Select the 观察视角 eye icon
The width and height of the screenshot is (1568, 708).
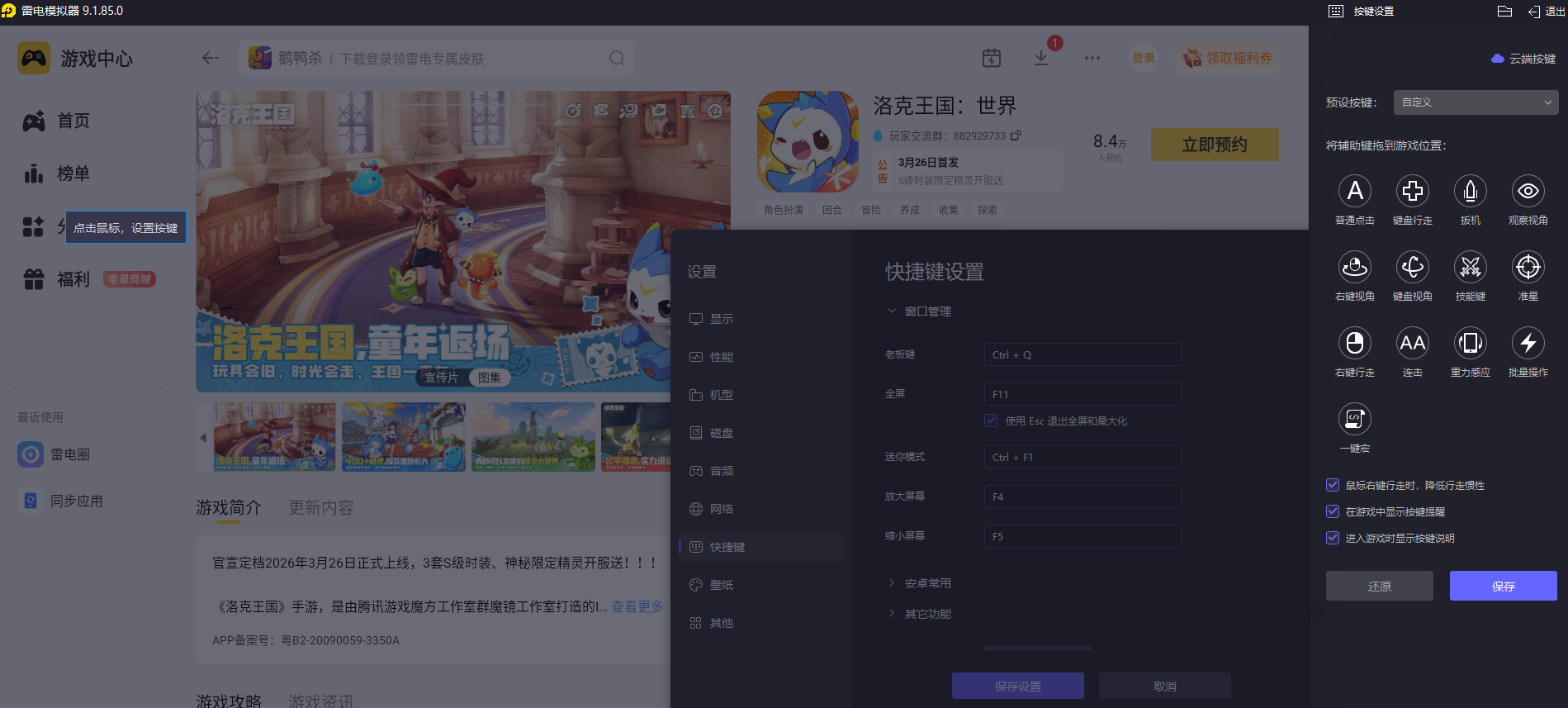(1528, 191)
